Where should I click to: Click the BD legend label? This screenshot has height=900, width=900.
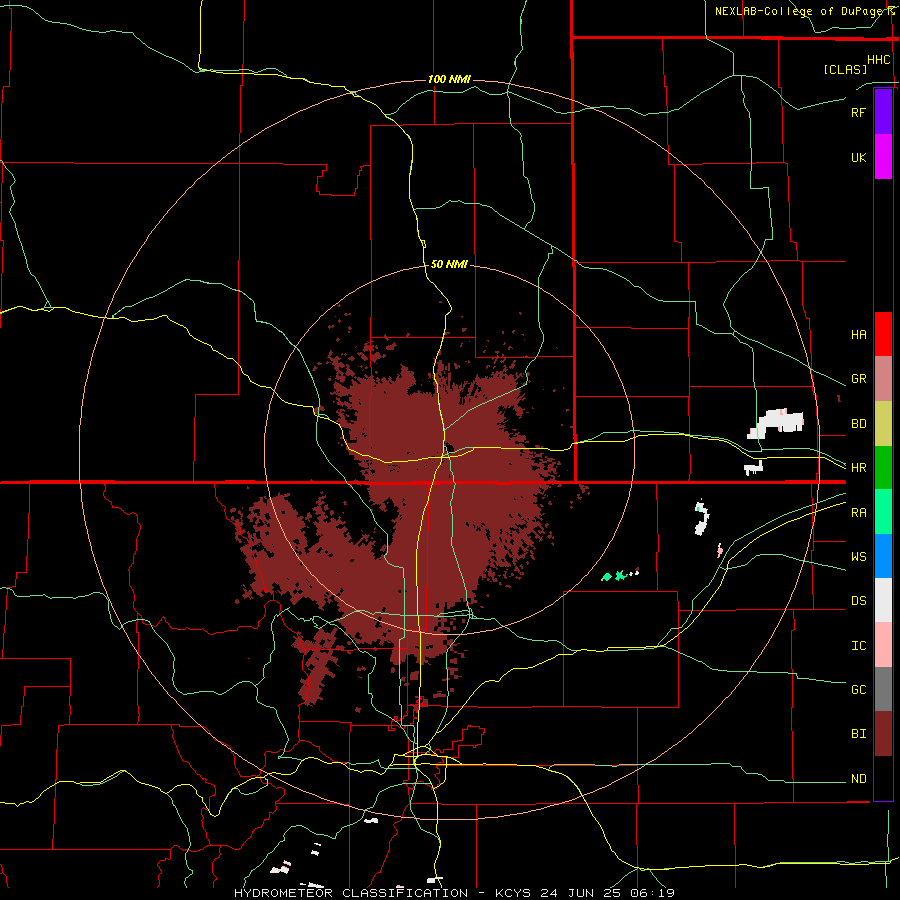coord(858,424)
